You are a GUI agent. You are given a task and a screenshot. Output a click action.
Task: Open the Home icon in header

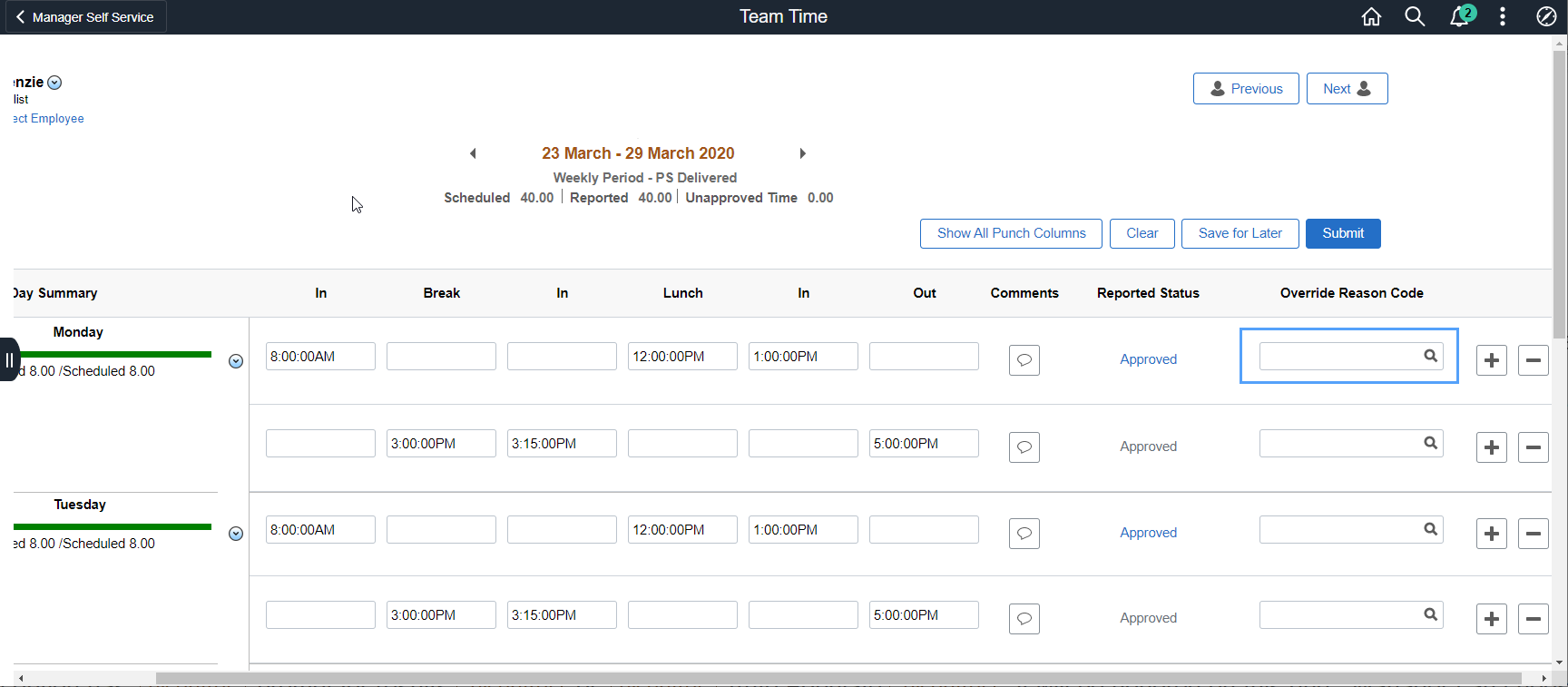click(1371, 16)
